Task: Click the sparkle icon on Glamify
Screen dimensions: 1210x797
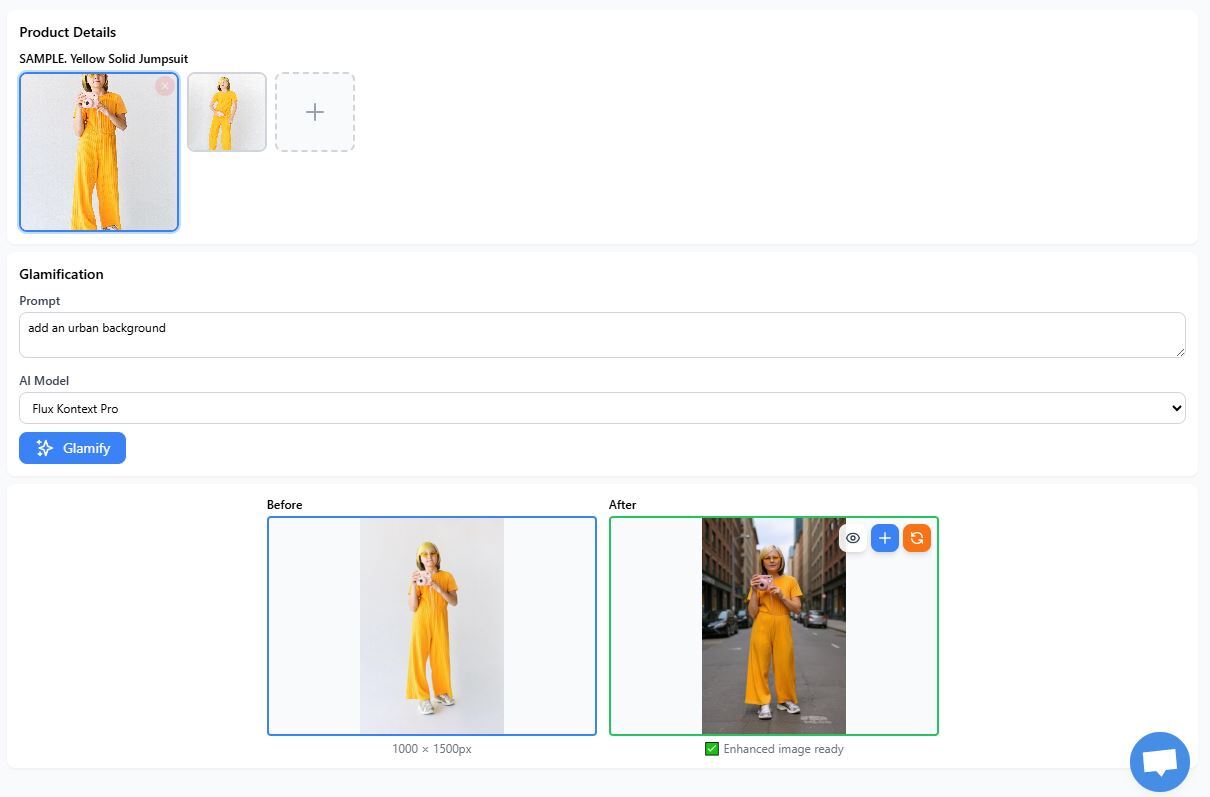Action: pos(44,448)
